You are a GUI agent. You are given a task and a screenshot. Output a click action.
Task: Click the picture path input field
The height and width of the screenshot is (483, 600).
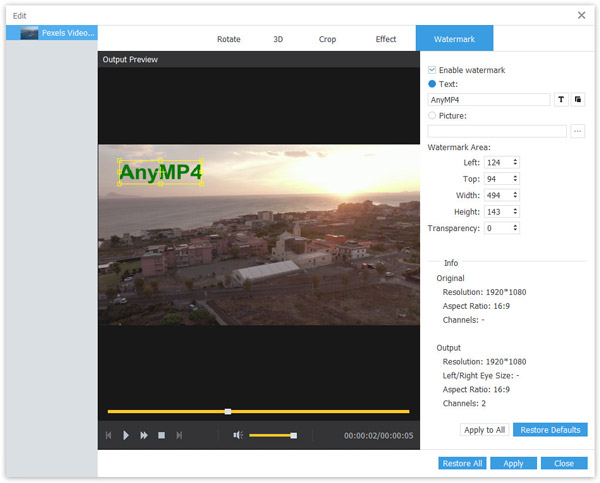click(x=497, y=131)
